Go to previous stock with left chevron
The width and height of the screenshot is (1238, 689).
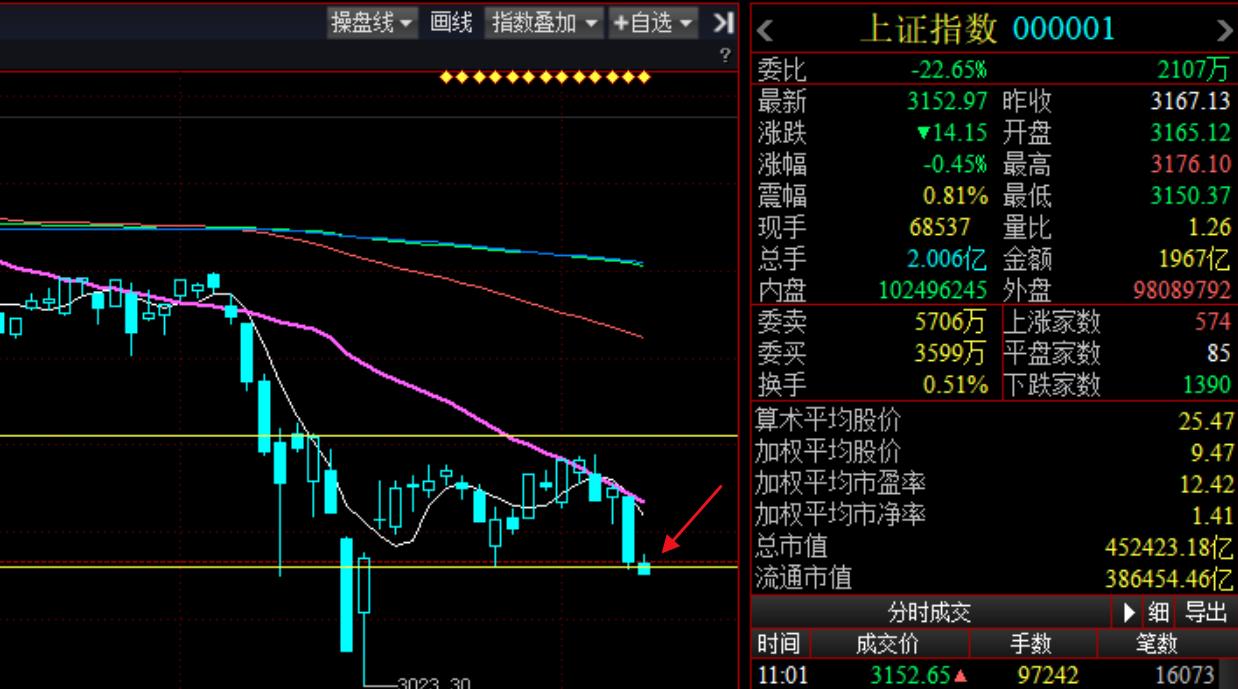coord(766,30)
